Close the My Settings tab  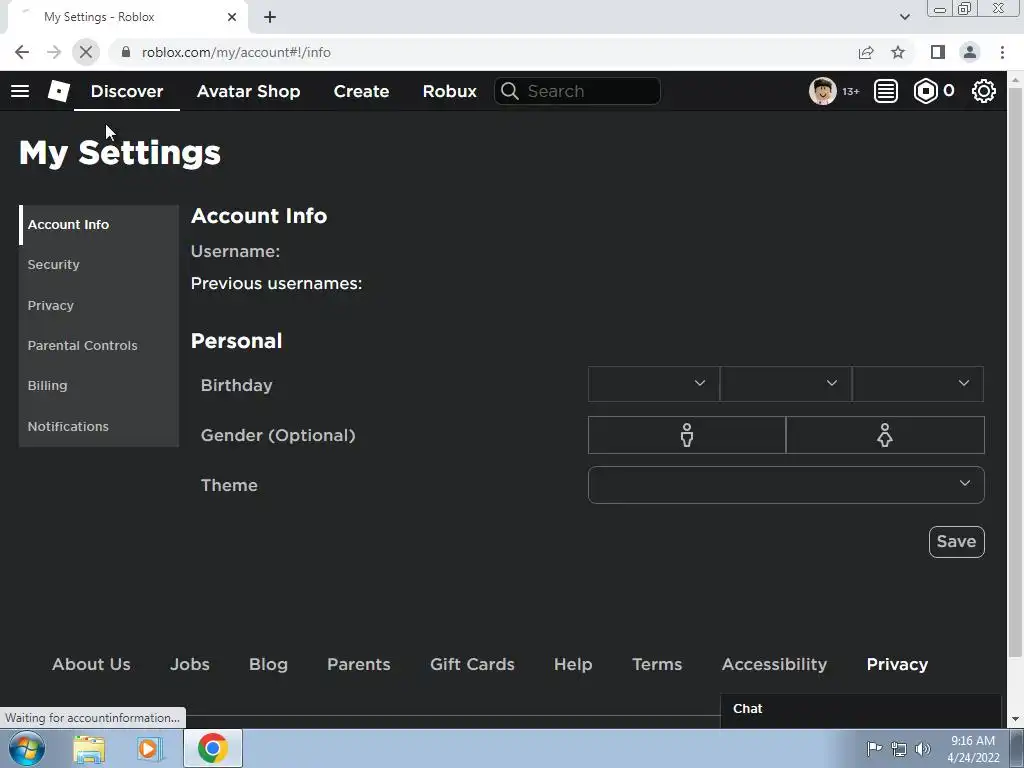[232, 17]
